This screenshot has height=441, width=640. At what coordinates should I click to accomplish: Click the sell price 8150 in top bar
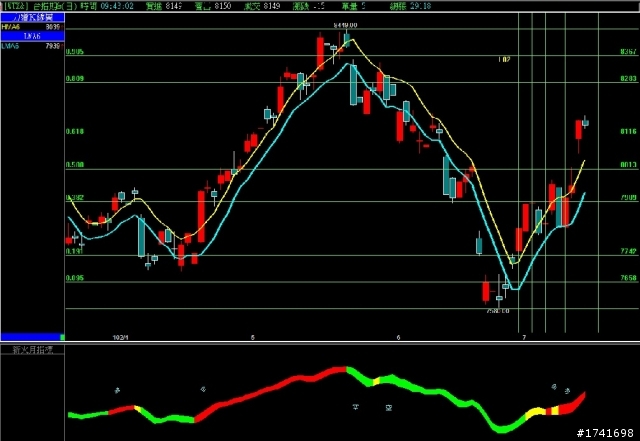point(222,6)
